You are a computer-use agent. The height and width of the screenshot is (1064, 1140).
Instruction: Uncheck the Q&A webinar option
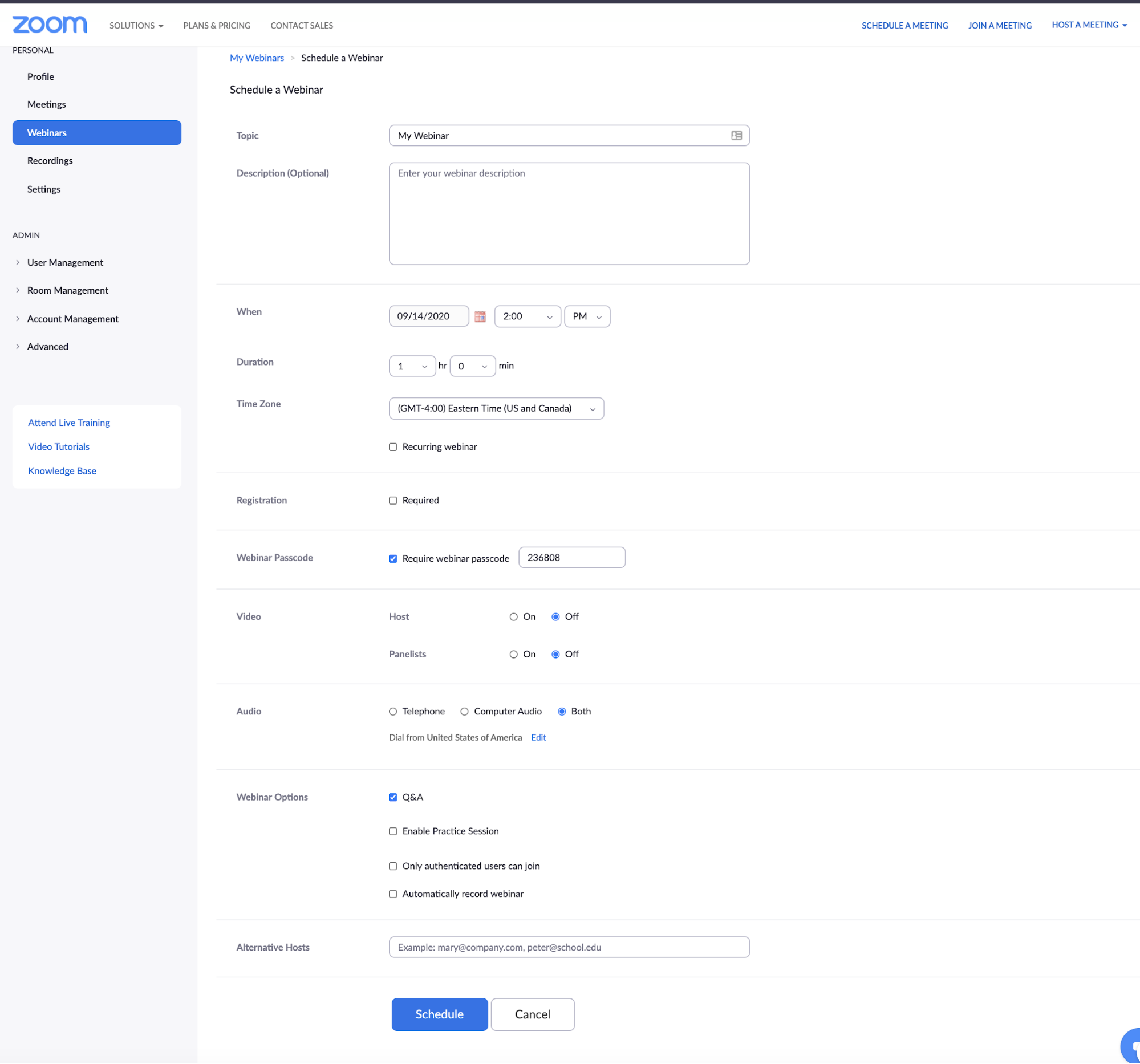click(x=393, y=796)
